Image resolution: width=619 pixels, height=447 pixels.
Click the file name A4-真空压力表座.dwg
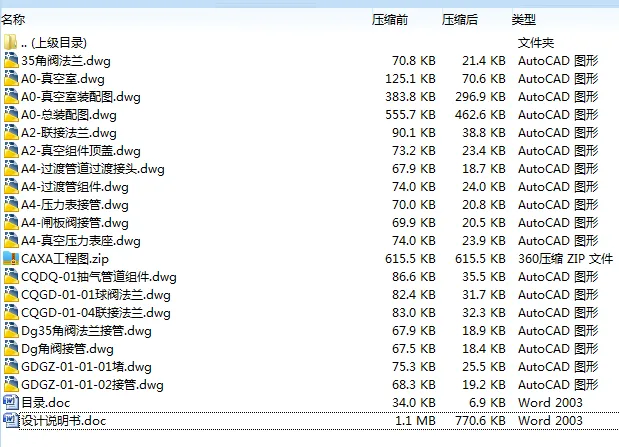pyautogui.click(x=81, y=241)
